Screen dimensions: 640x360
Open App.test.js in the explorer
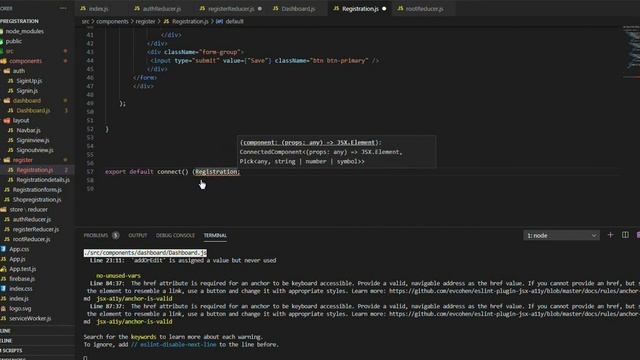22,269
